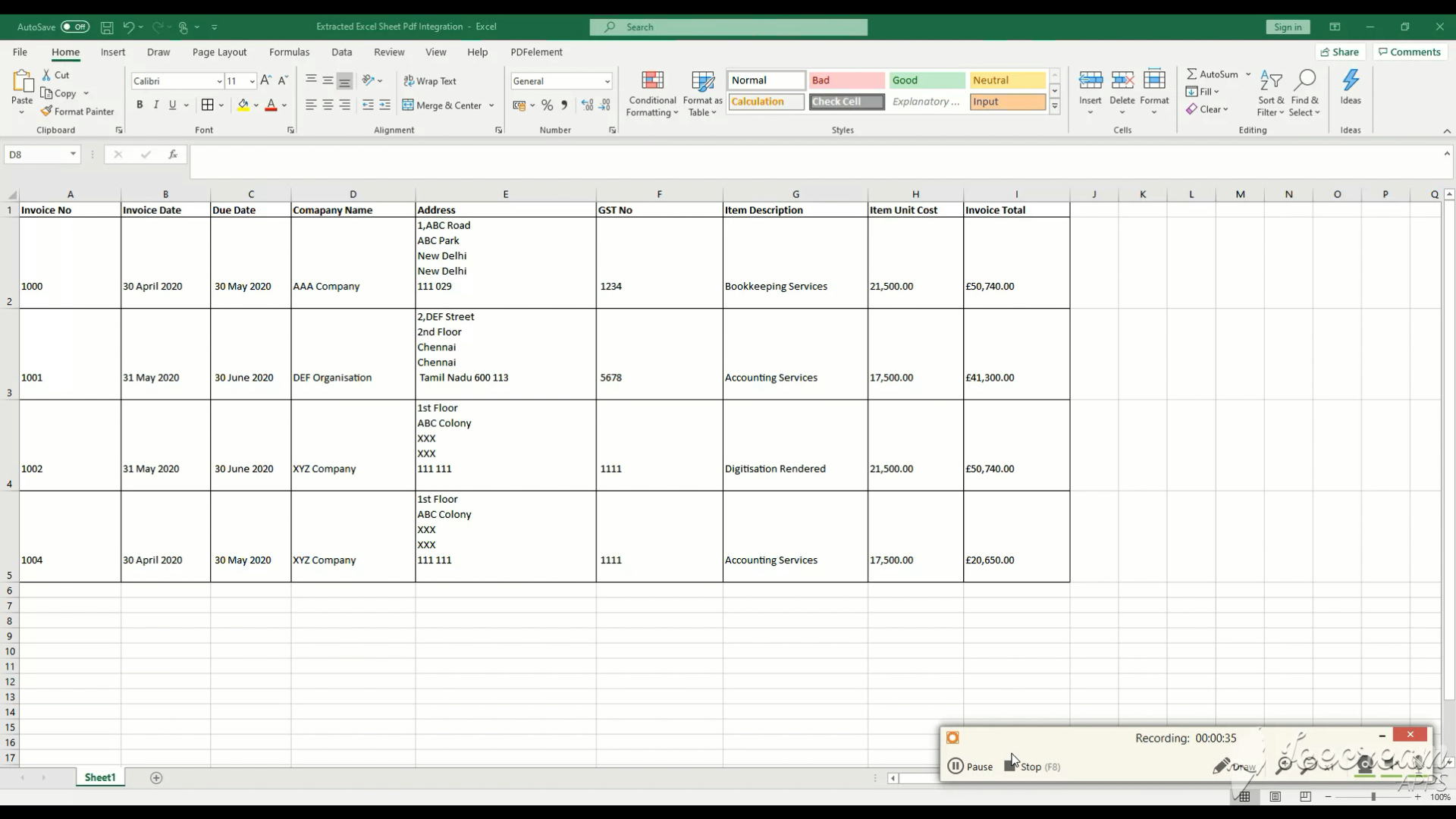Click the Insert Function fx icon
This screenshot has width=1456, height=819.
(173, 155)
